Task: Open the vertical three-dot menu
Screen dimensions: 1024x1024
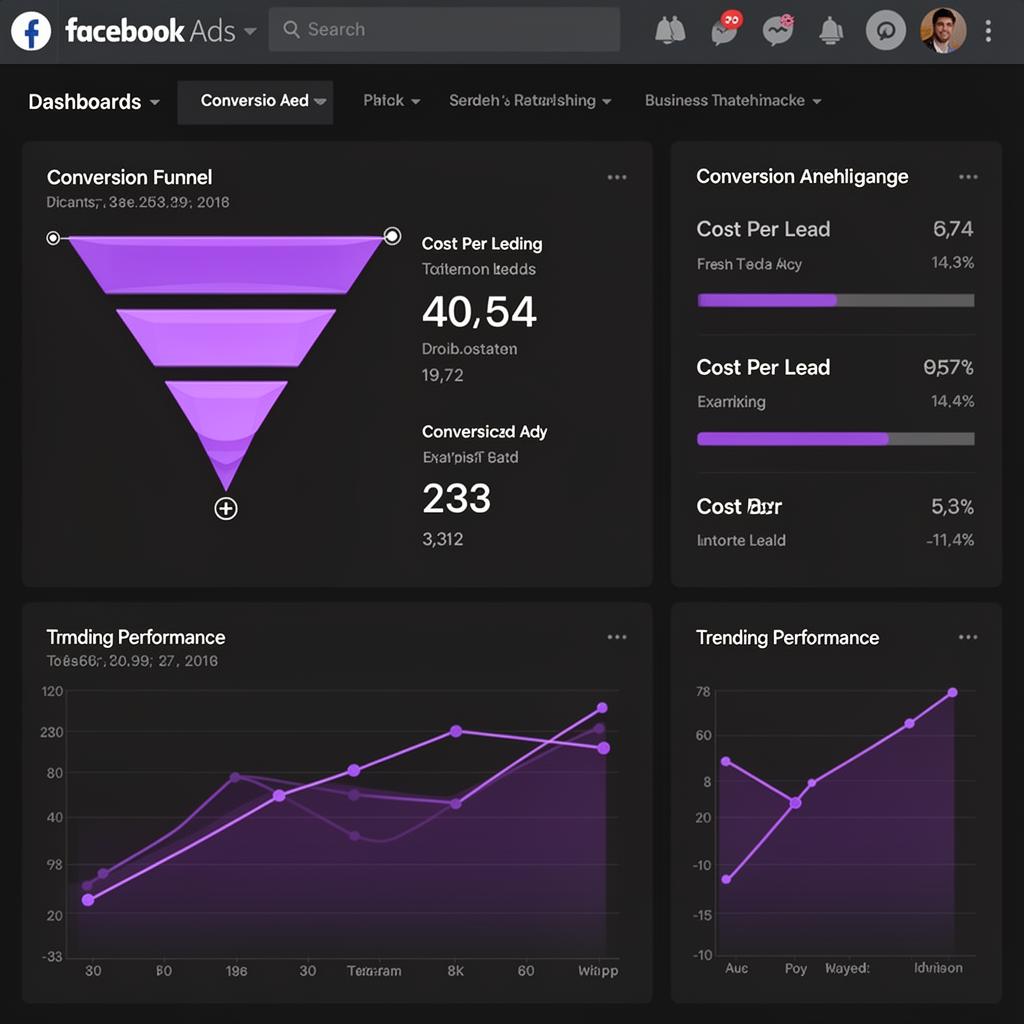Action: coord(989,31)
